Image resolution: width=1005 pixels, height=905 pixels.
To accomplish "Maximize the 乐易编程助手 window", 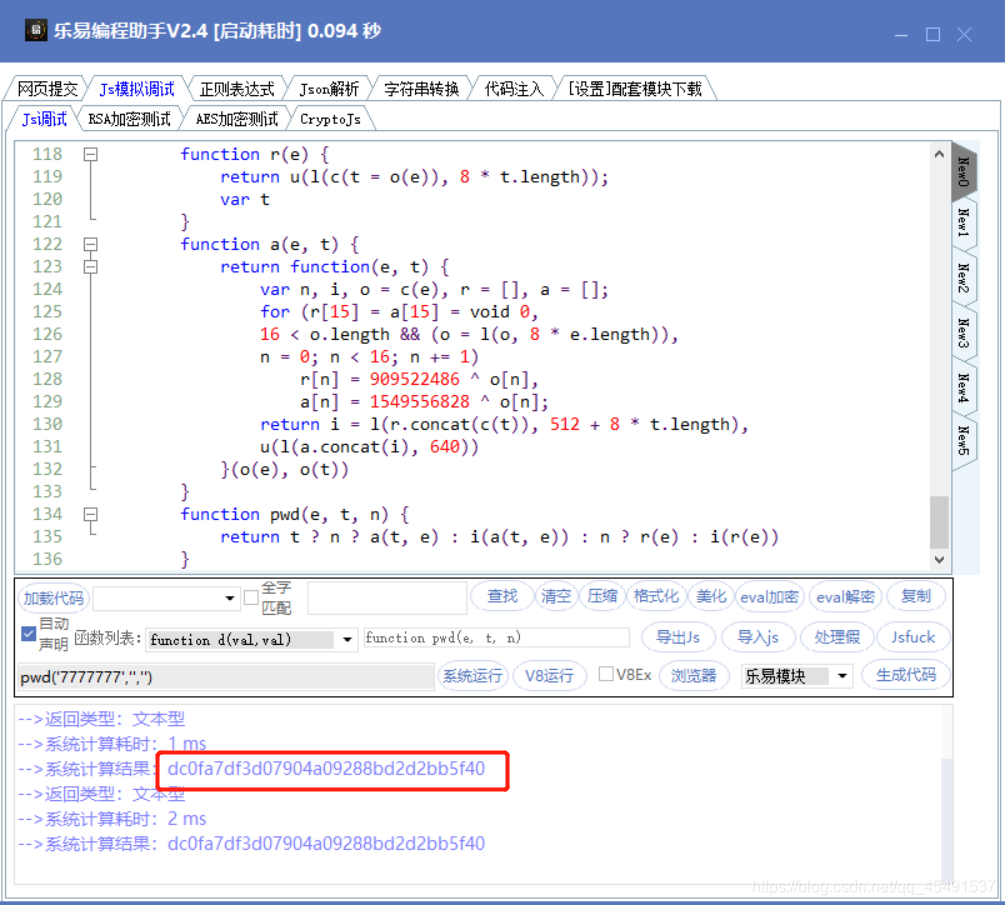I will [x=933, y=34].
